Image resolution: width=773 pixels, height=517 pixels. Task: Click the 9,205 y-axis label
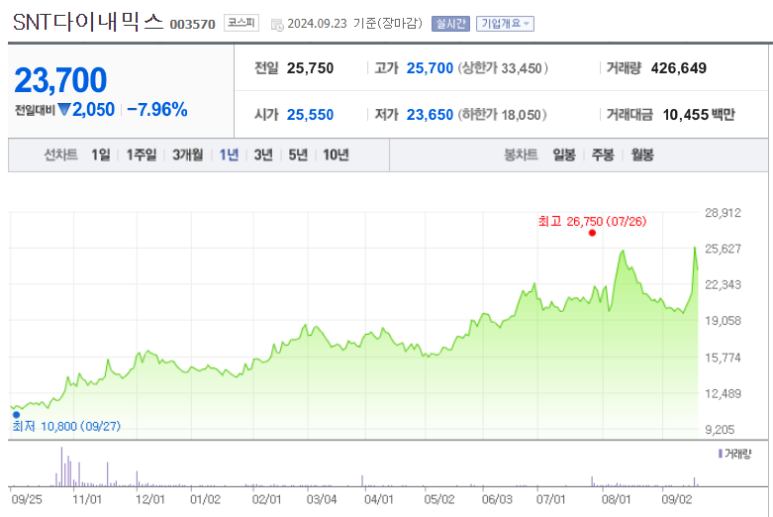click(719, 429)
